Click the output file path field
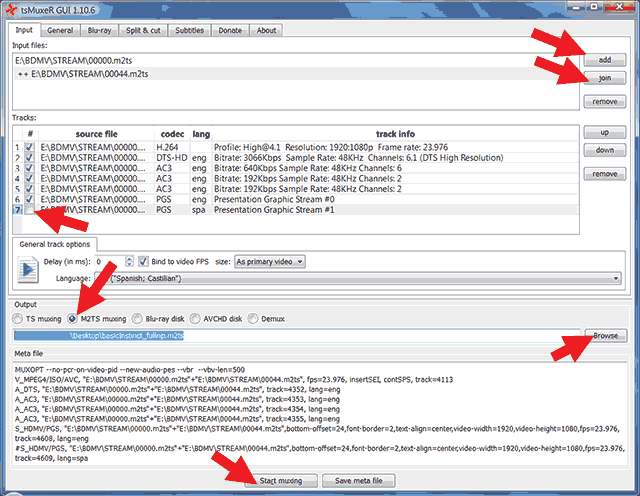This screenshot has width=640, height=496. [297, 336]
